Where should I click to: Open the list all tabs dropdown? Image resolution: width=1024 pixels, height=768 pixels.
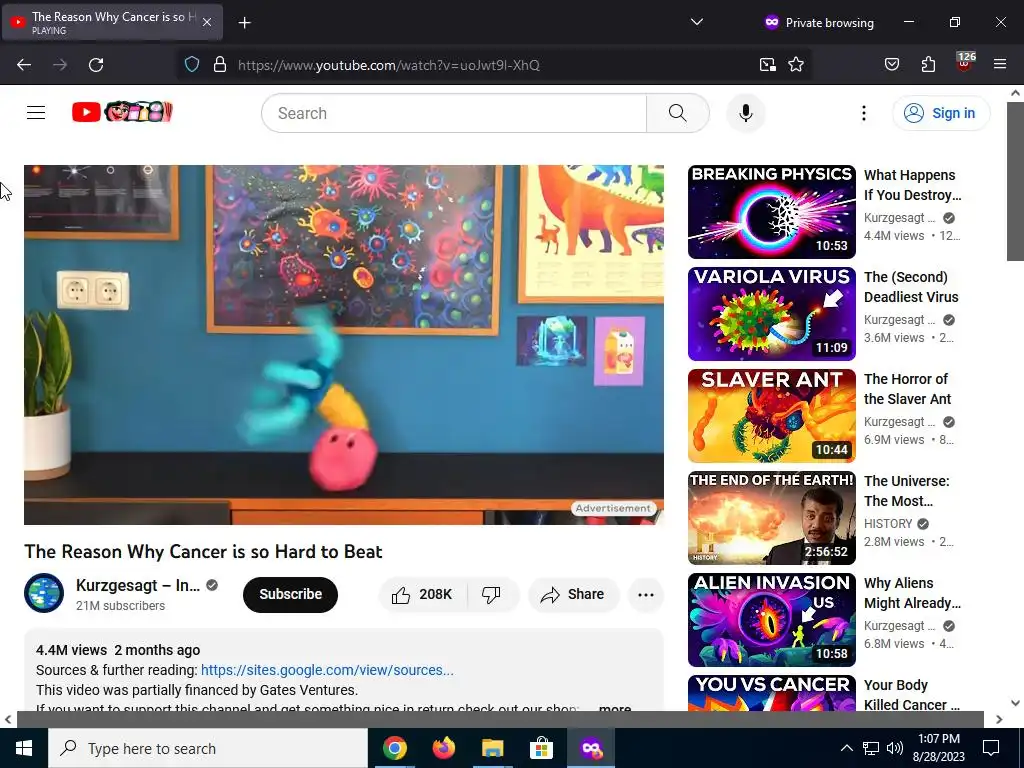697,22
